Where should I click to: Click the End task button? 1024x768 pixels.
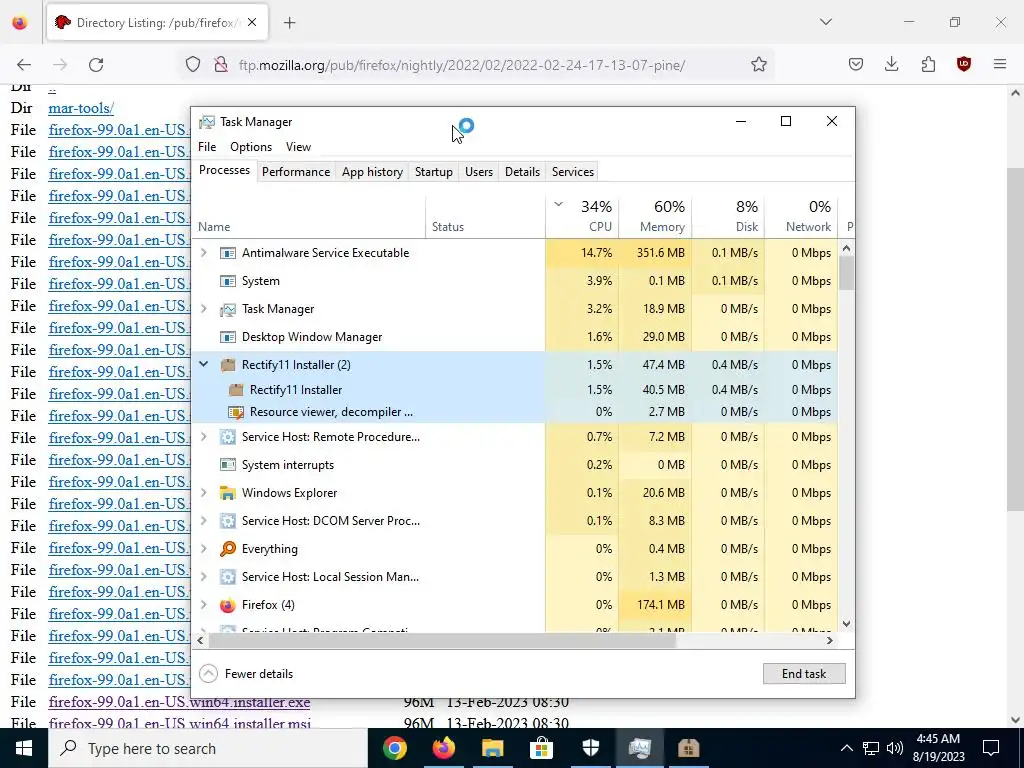804,674
